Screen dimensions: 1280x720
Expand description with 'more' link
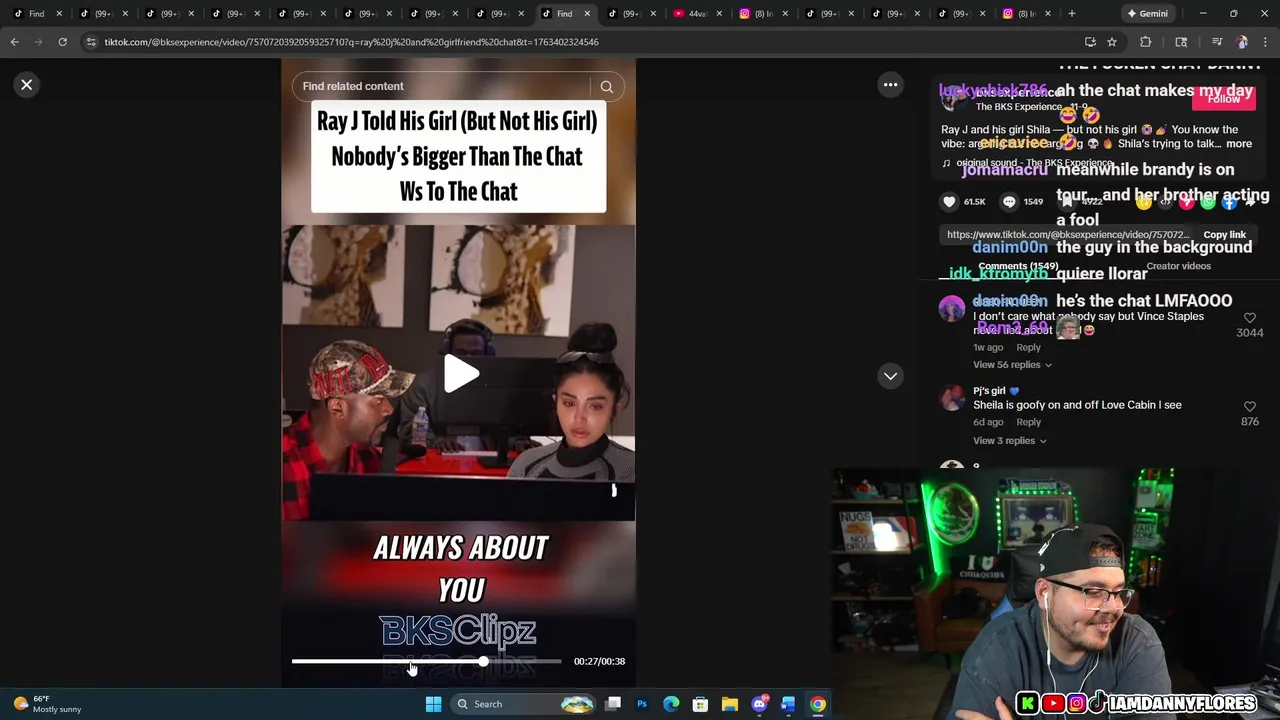pyautogui.click(x=1239, y=144)
